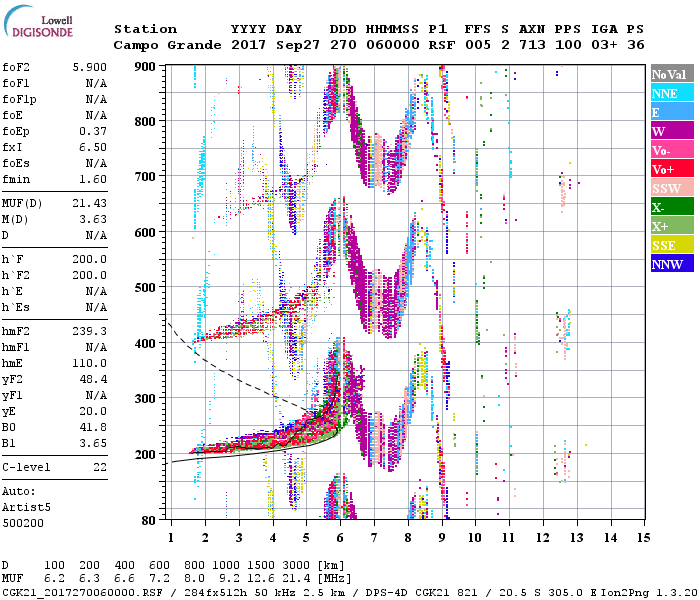Click the foF2 value 5.900

pos(90,67)
